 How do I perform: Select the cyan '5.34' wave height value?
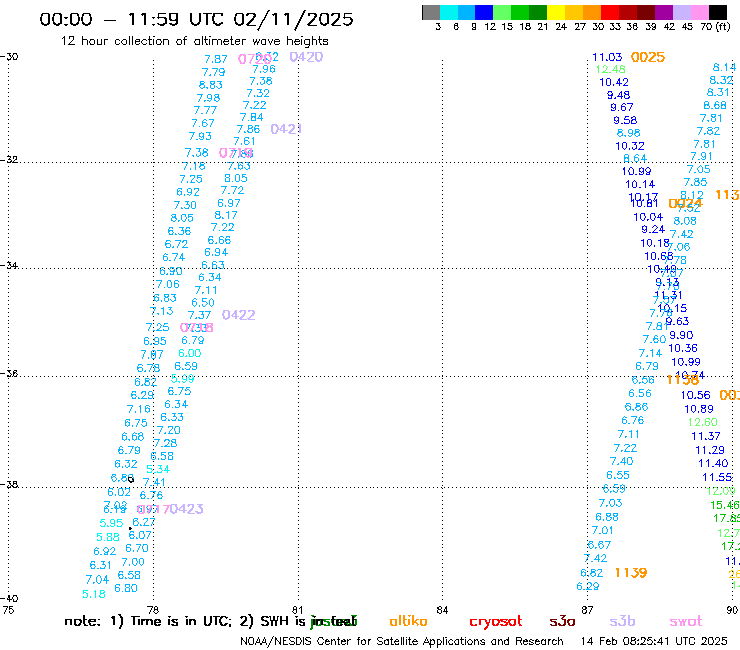pyautogui.click(x=158, y=469)
